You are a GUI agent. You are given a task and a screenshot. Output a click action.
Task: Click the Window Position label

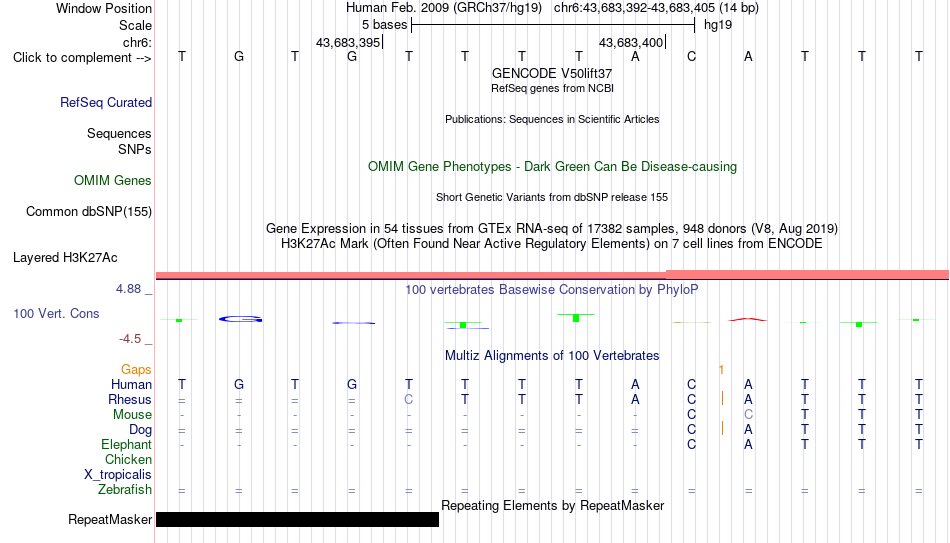(x=104, y=8)
